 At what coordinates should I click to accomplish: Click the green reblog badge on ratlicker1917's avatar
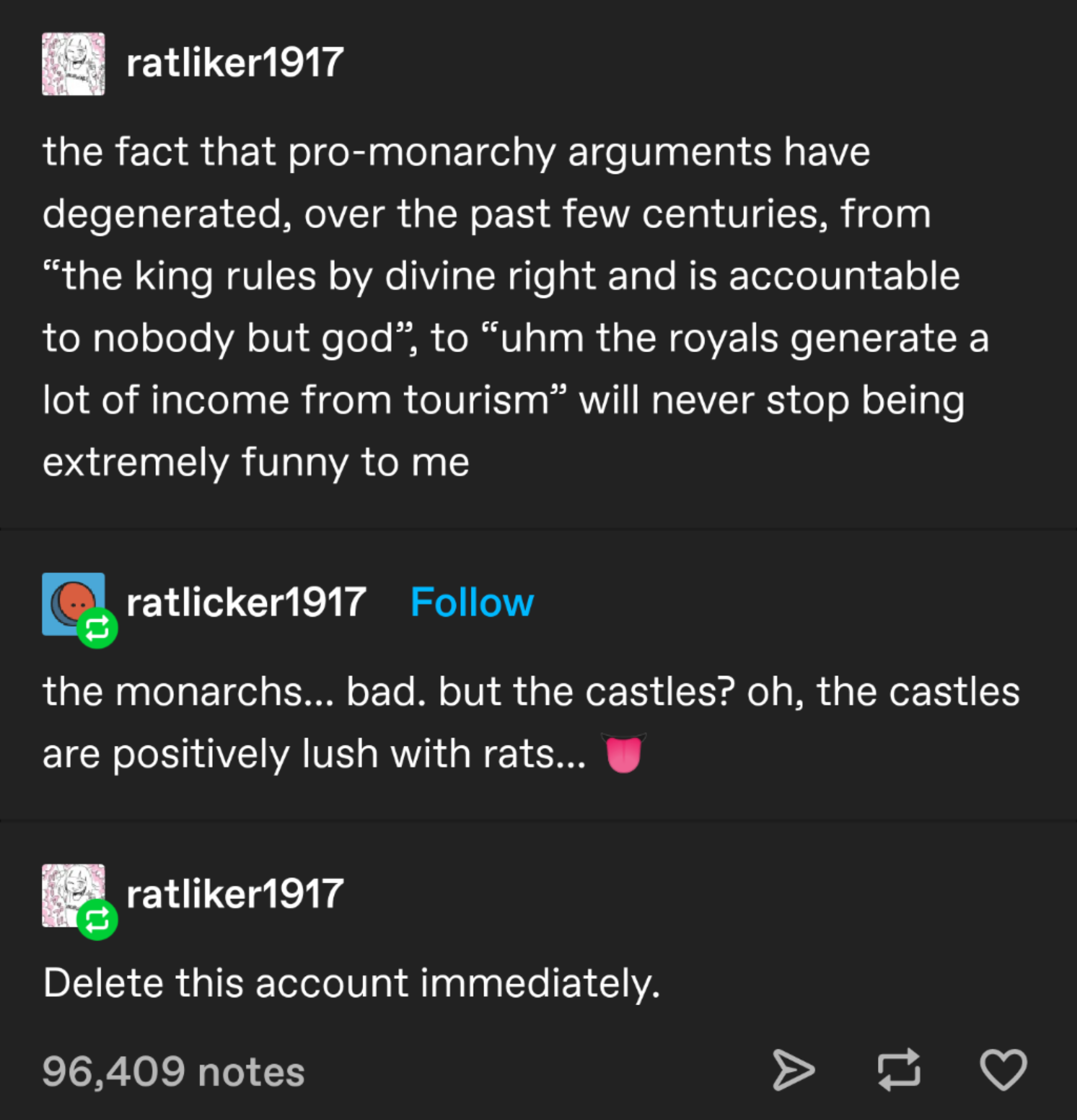(97, 628)
